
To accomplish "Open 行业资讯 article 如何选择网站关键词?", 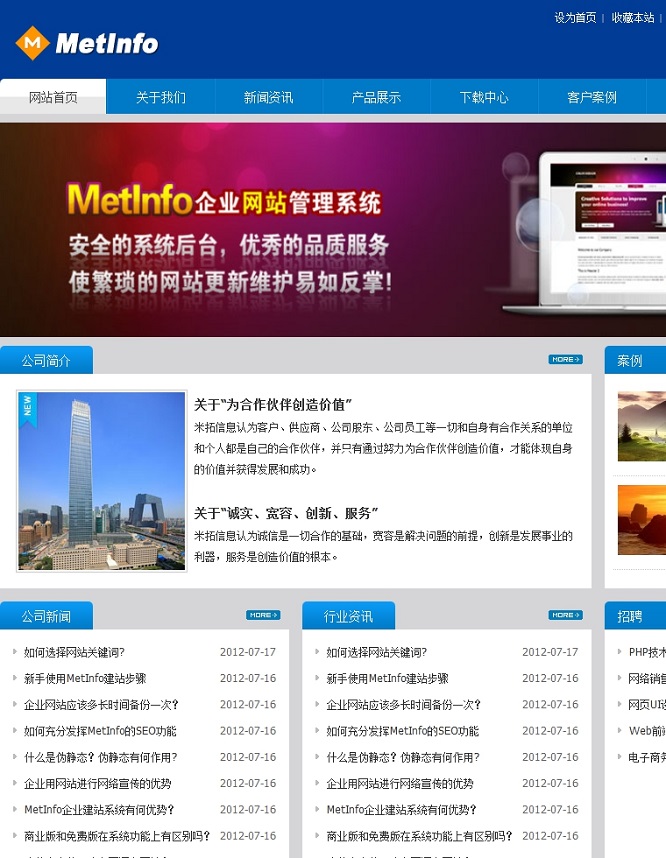I will coord(377,652).
